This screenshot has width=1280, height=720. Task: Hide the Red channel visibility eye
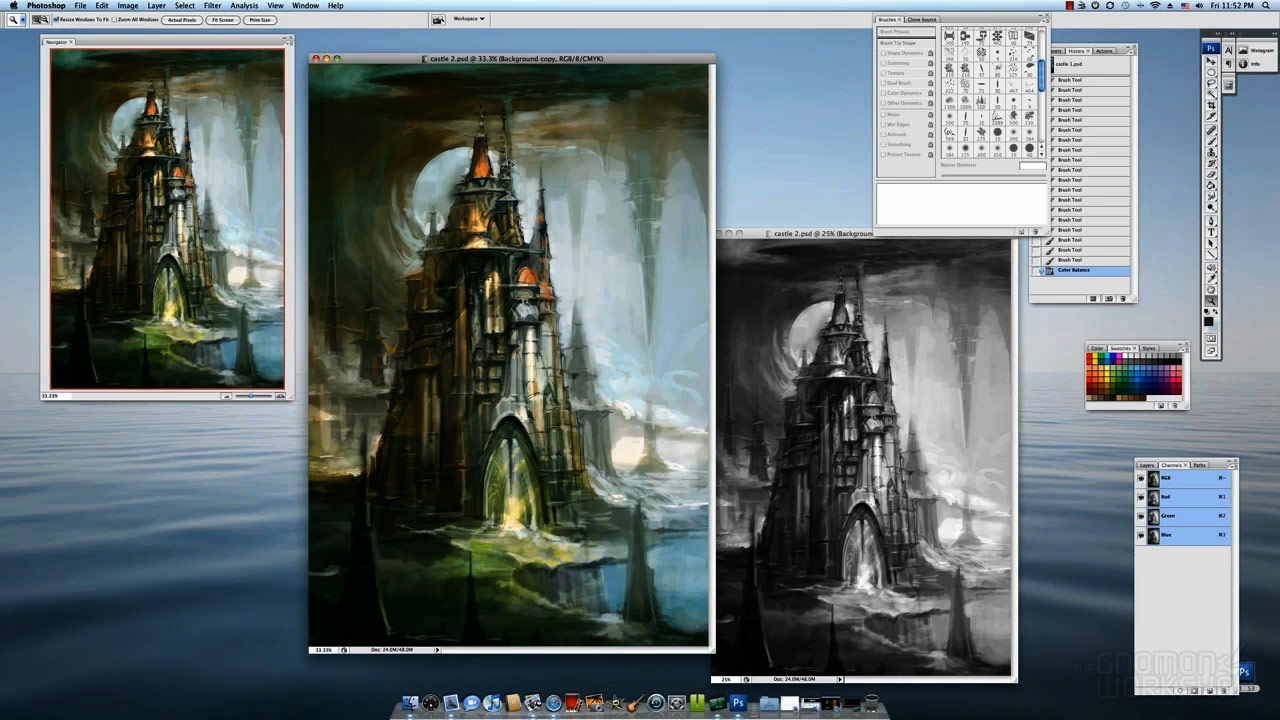1141,497
